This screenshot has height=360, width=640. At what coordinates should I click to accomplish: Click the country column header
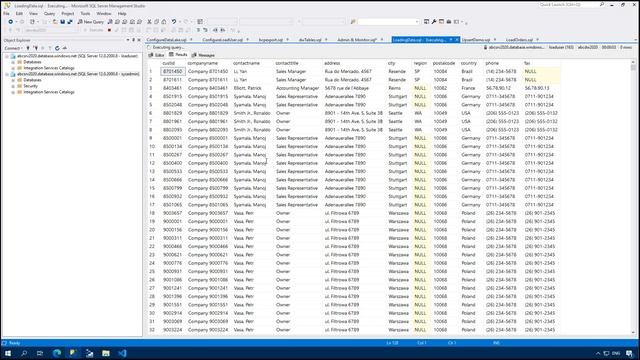pyautogui.click(x=469, y=63)
